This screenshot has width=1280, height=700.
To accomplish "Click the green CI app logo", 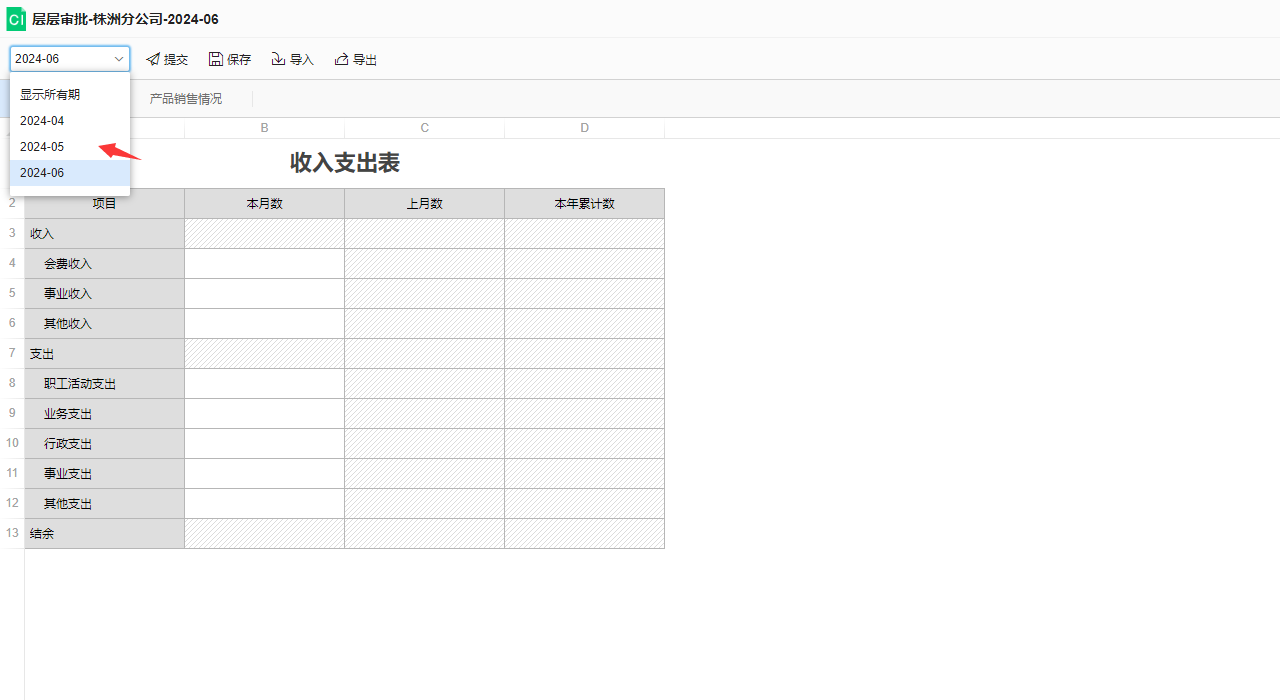I will pos(16,19).
